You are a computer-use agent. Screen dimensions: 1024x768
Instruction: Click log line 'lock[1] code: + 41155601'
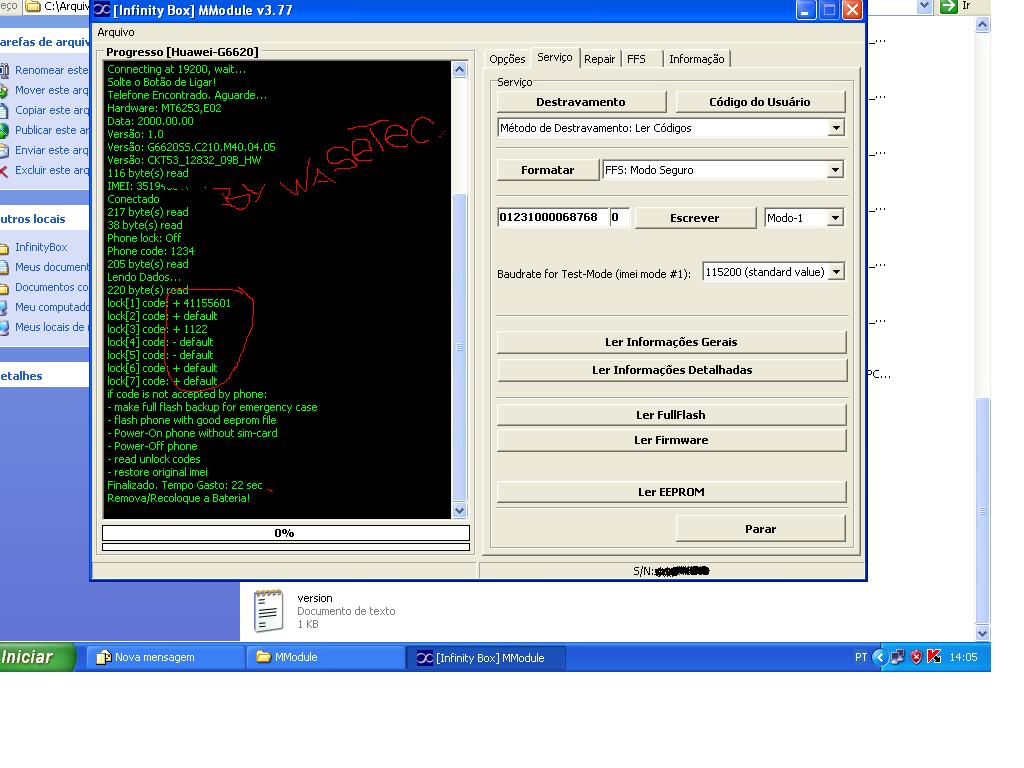click(168, 303)
